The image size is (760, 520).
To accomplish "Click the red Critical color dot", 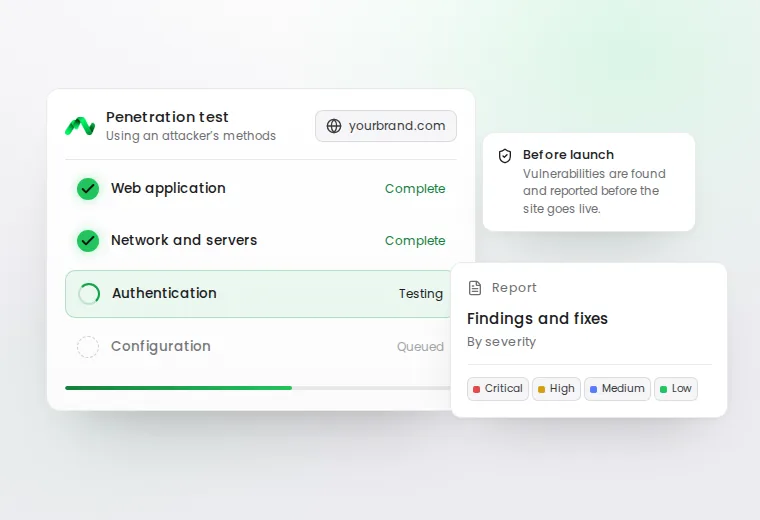I will click(476, 389).
